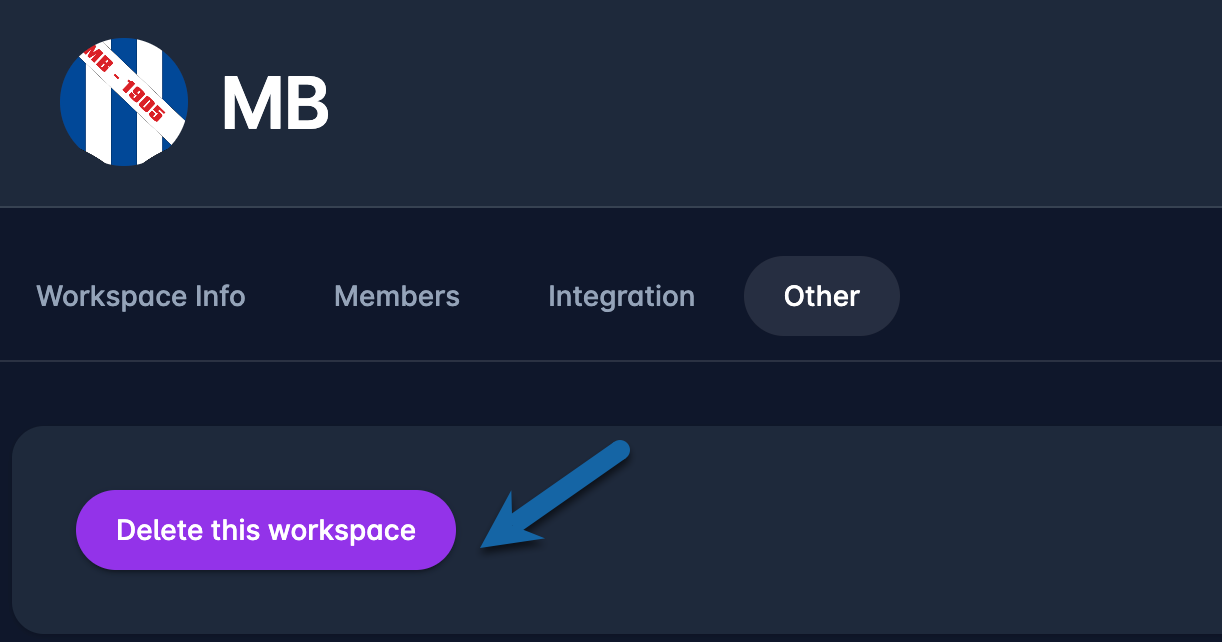The height and width of the screenshot is (642, 1222).
Task: Click the MB workspace name heading
Action: click(275, 104)
